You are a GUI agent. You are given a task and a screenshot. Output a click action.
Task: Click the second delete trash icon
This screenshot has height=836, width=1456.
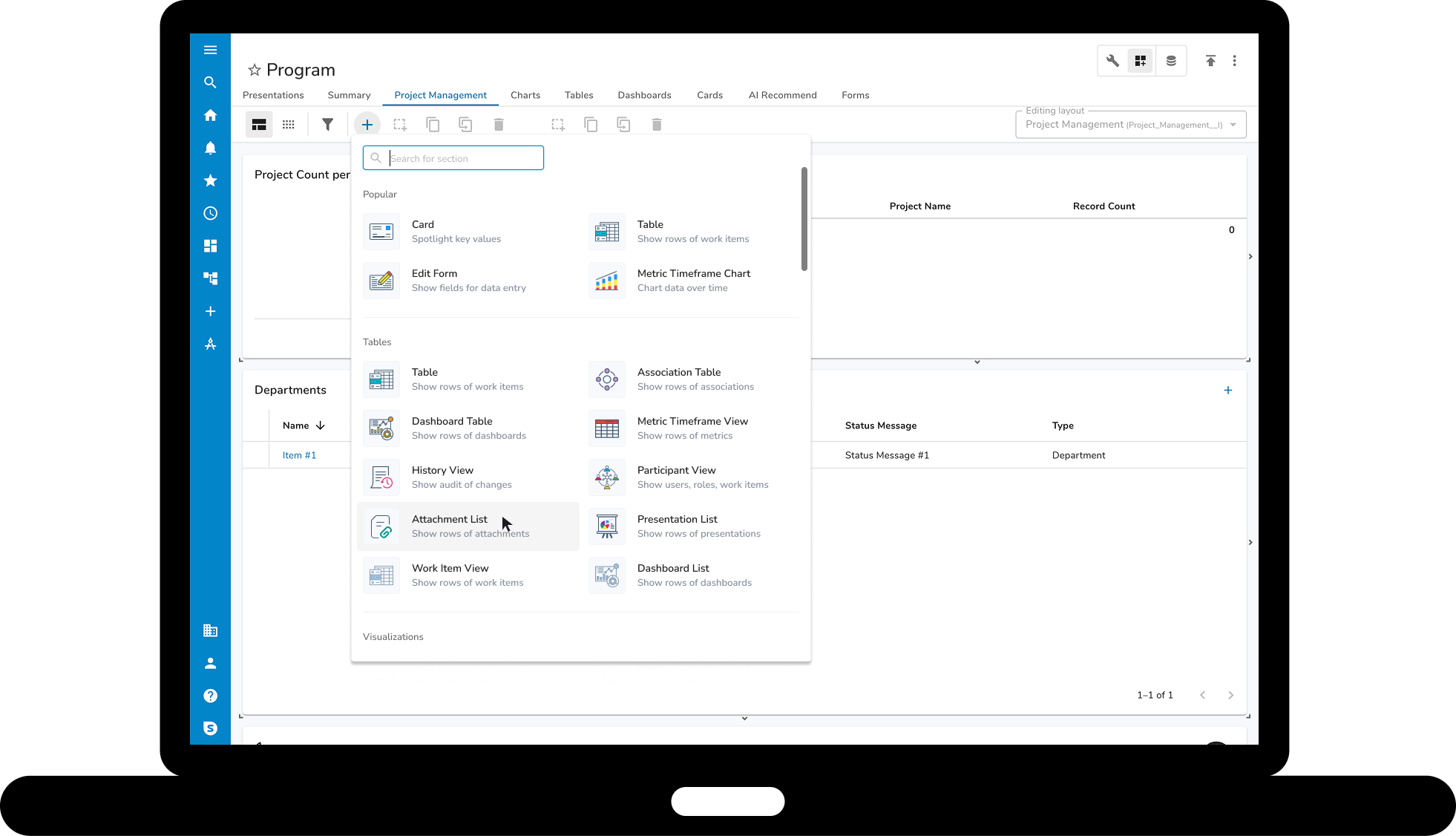(657, 125)
